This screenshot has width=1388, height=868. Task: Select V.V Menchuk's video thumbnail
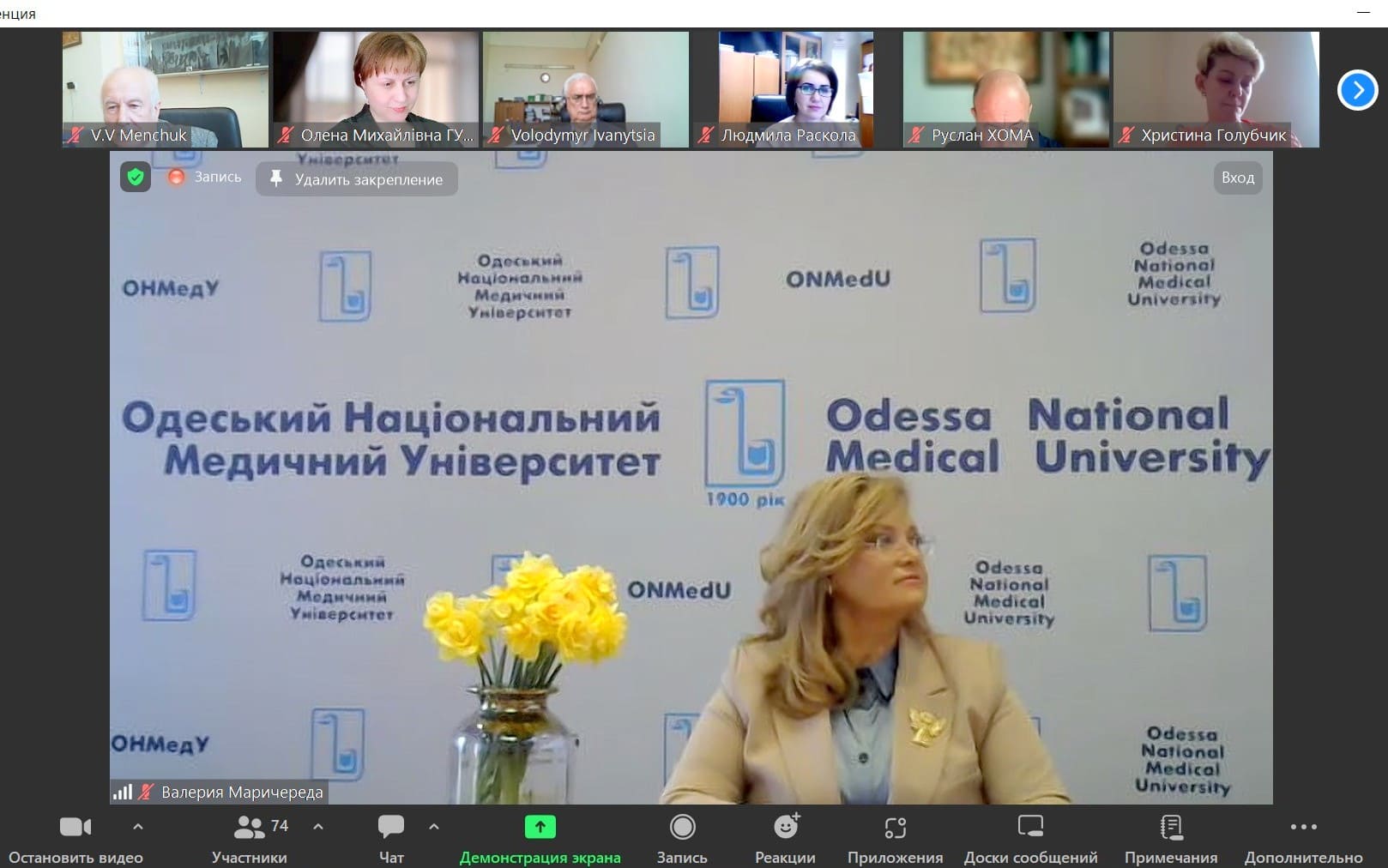[x=166, y=89]
